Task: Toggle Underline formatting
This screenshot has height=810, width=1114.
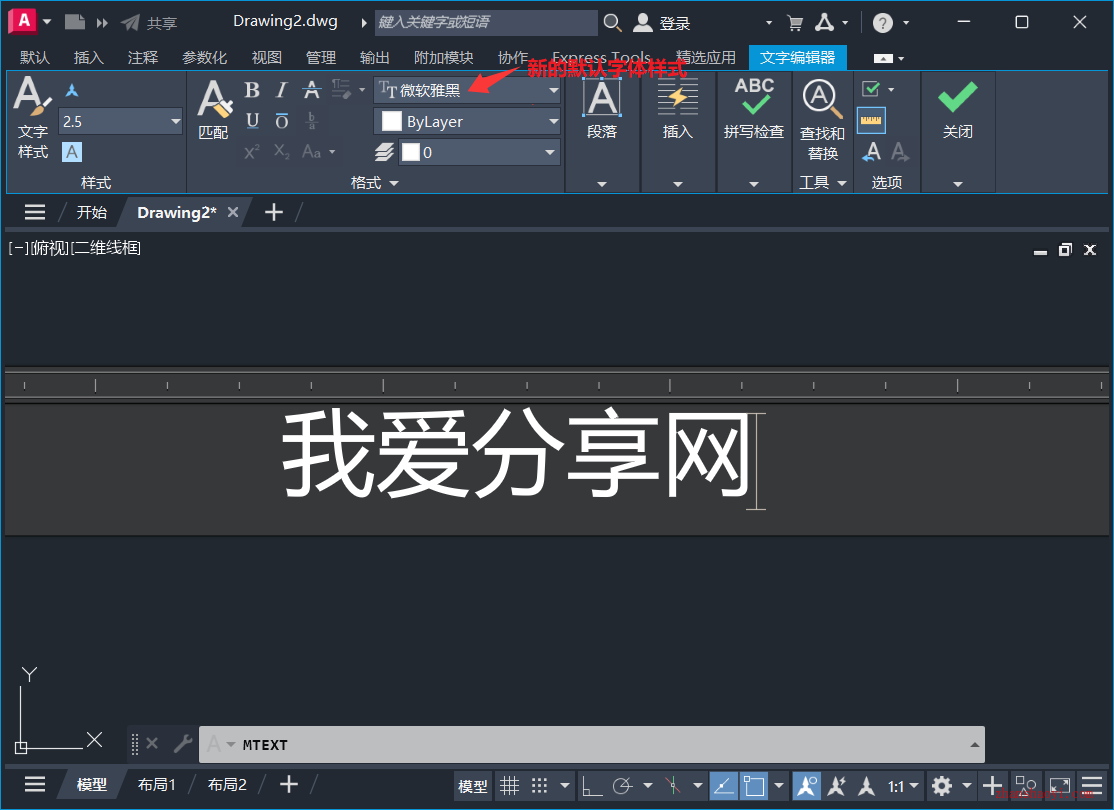Action: [x=252, y=121]
